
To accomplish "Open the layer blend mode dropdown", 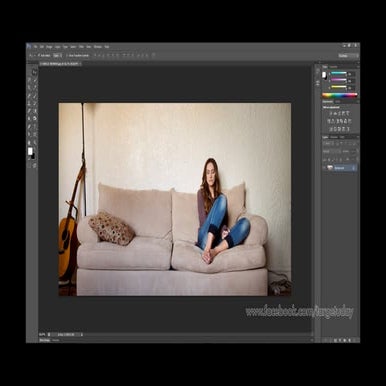I will tap(331, 151).
